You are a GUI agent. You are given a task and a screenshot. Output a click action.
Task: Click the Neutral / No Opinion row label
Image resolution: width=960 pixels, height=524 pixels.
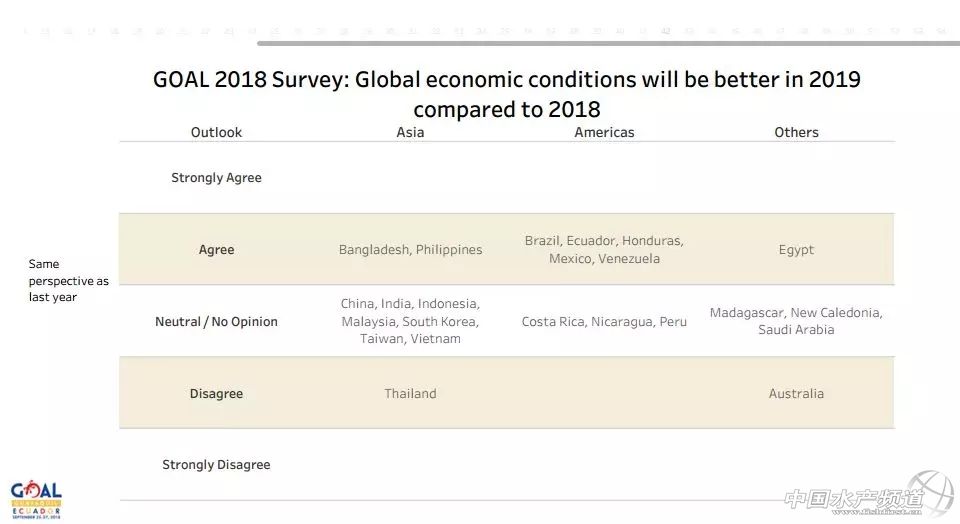pos(216,322)
